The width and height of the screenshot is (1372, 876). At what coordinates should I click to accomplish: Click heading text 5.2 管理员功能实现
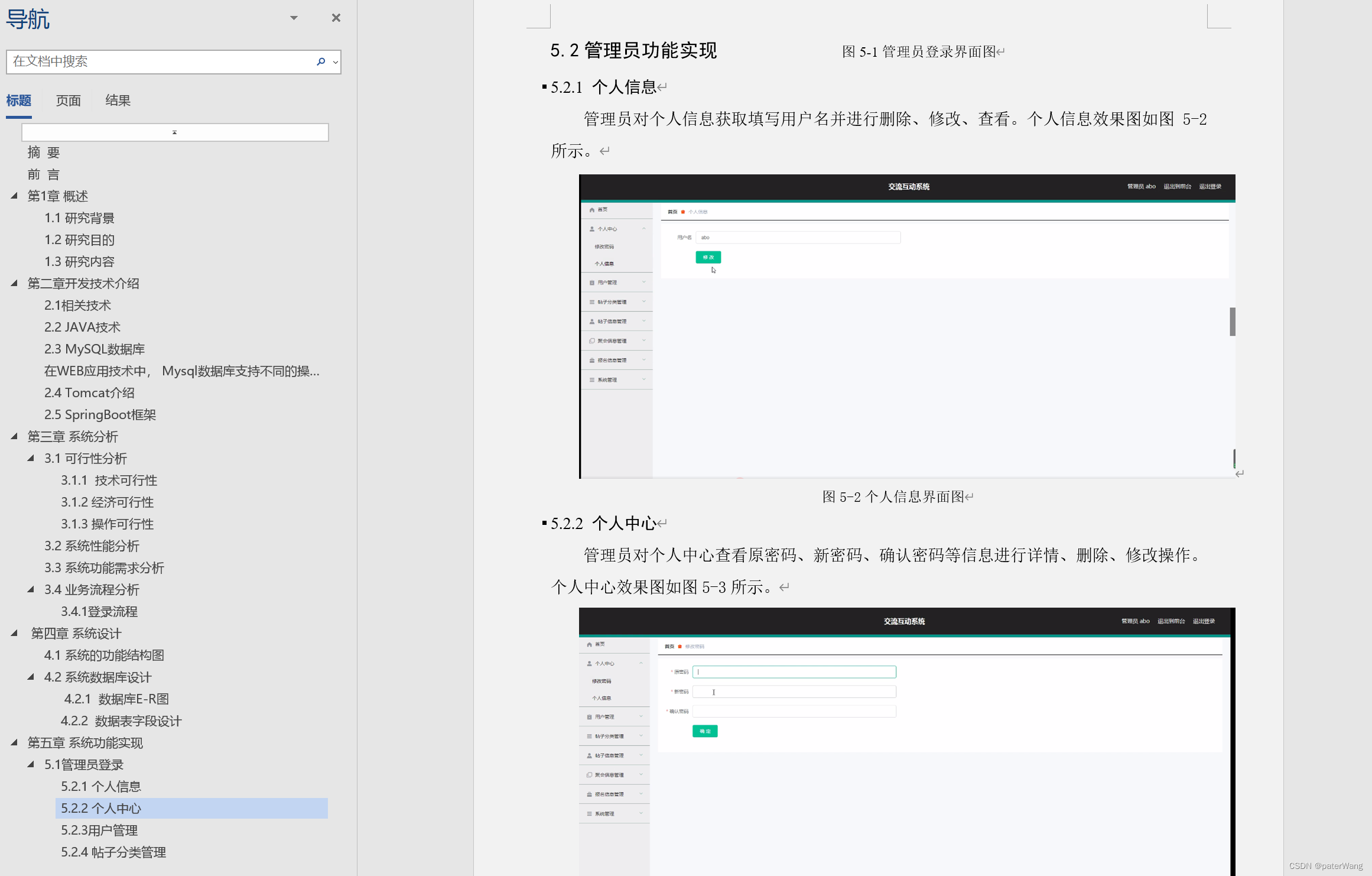633,50
